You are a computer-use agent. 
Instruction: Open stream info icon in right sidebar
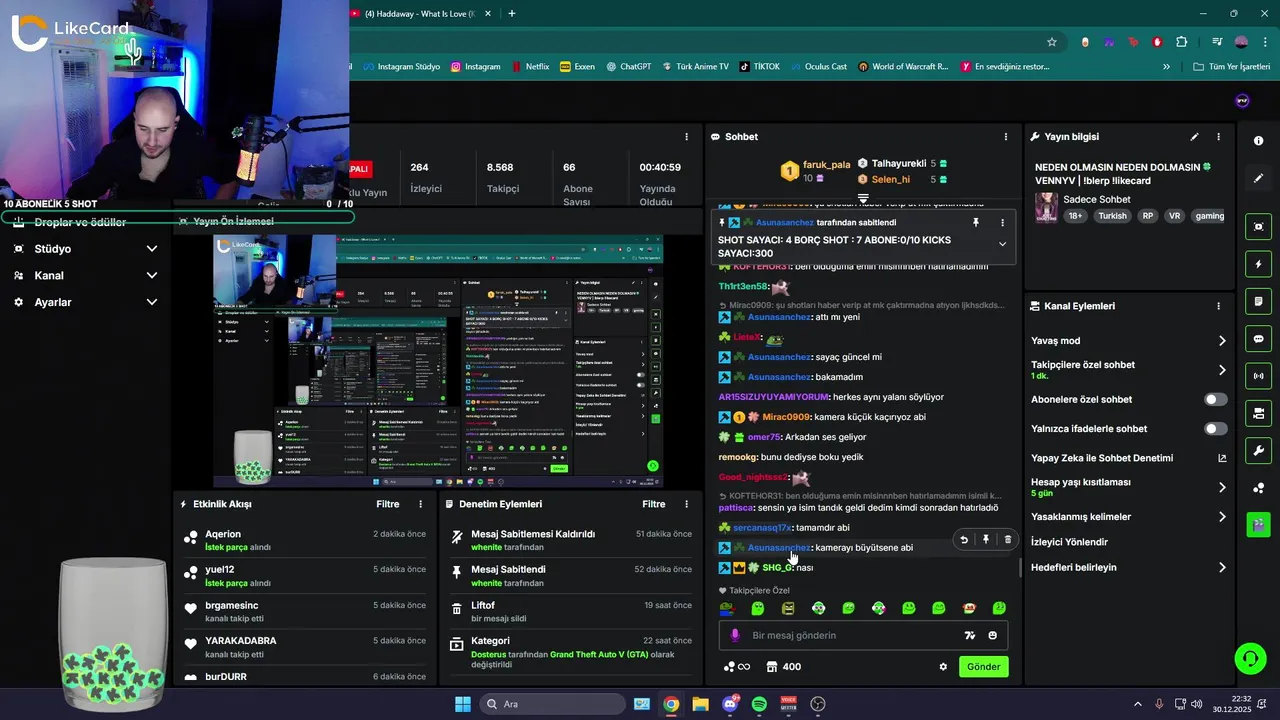coord(1258,141)
